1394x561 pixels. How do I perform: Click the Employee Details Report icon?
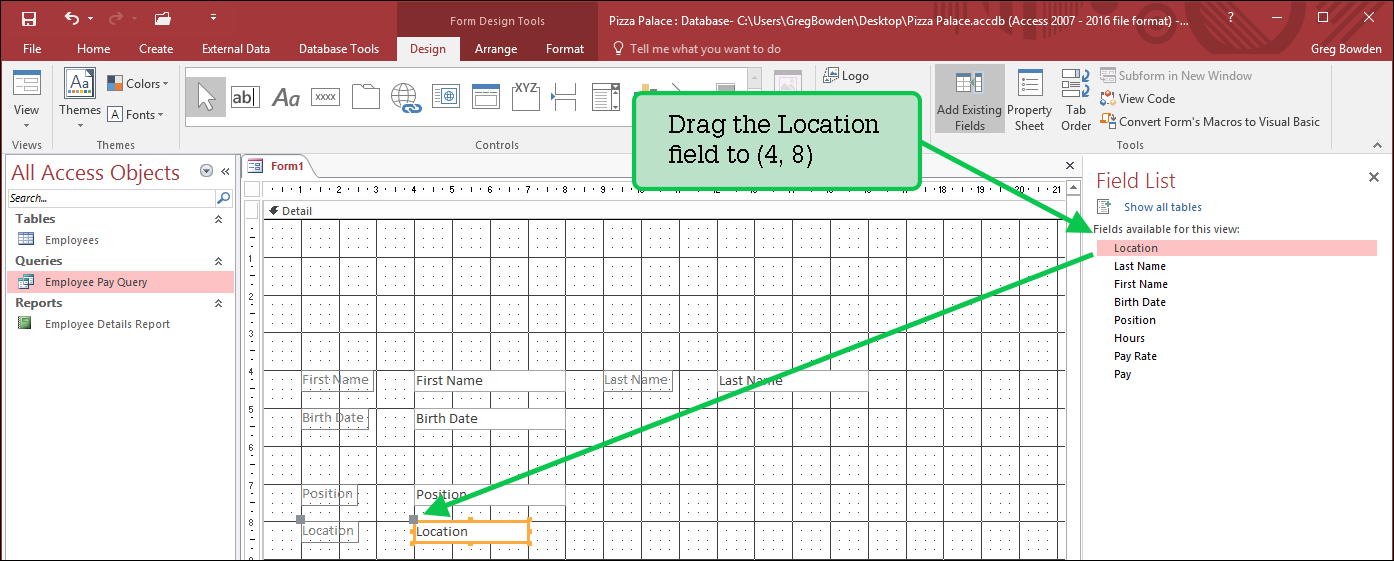tap(26, 323)
